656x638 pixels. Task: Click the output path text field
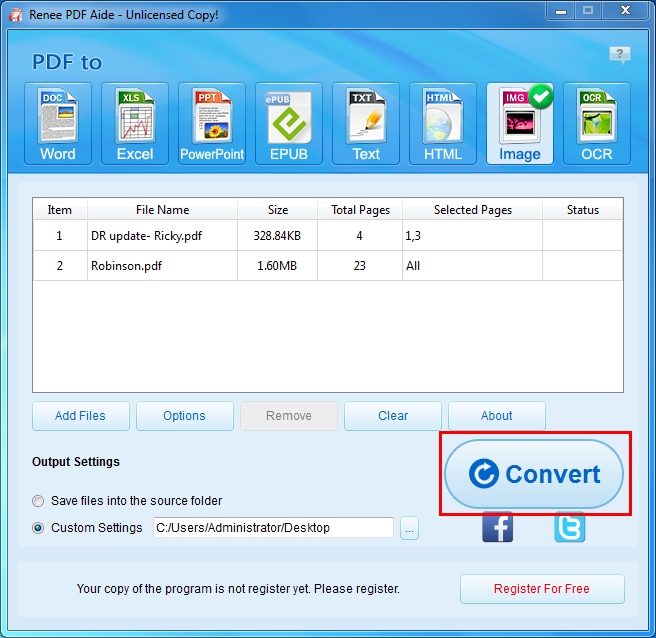tap(272, 528)
